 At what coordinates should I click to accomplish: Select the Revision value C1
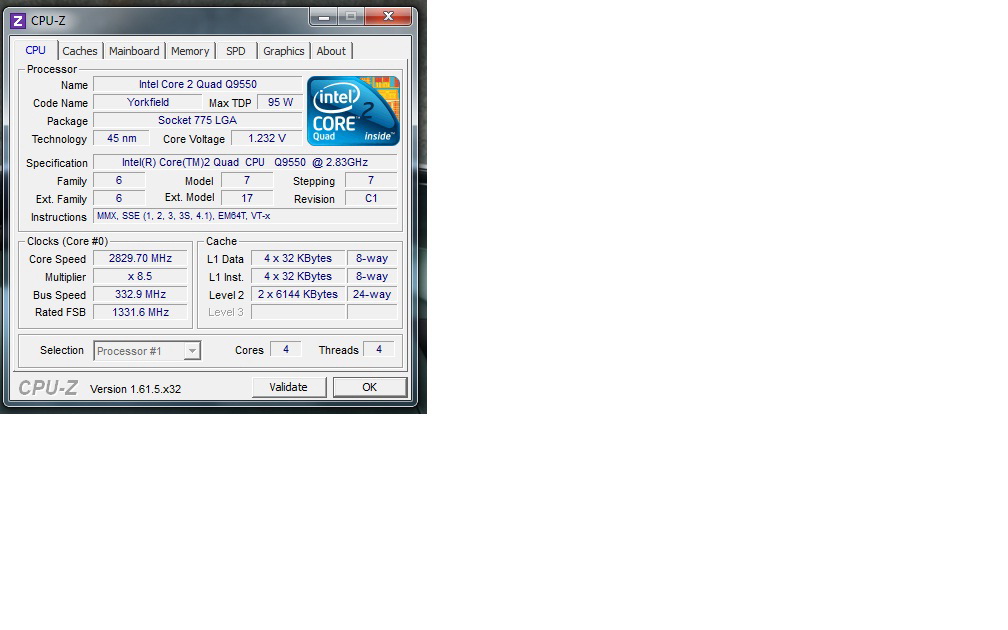tap(371, 198)
